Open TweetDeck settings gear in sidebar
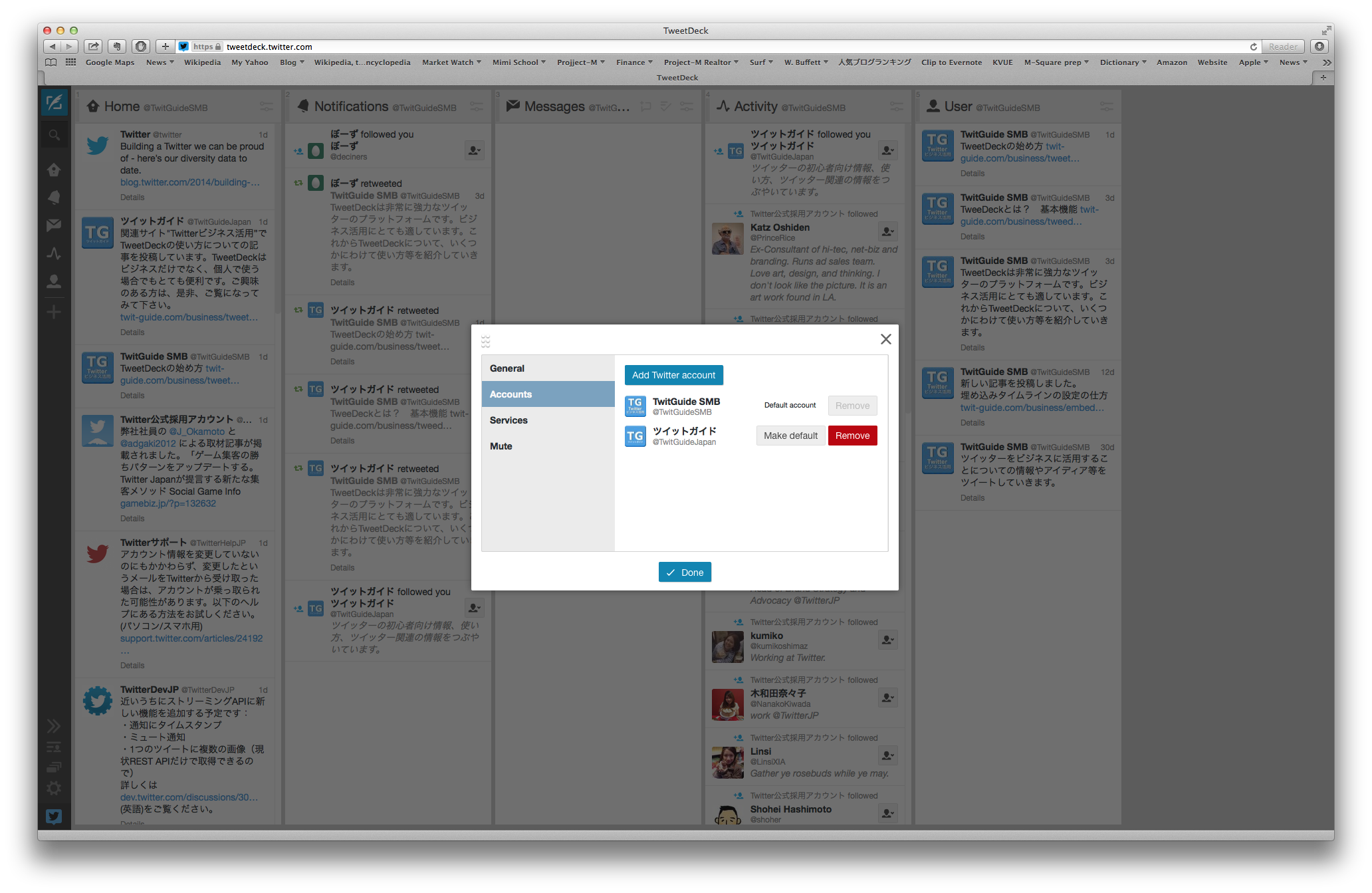The height and width of the screenshot is (893, 1372). tap(54, 788)
